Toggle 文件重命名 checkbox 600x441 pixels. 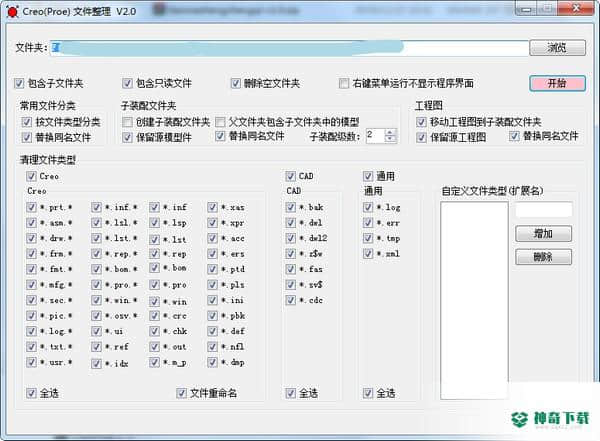(x=181, y=393)
